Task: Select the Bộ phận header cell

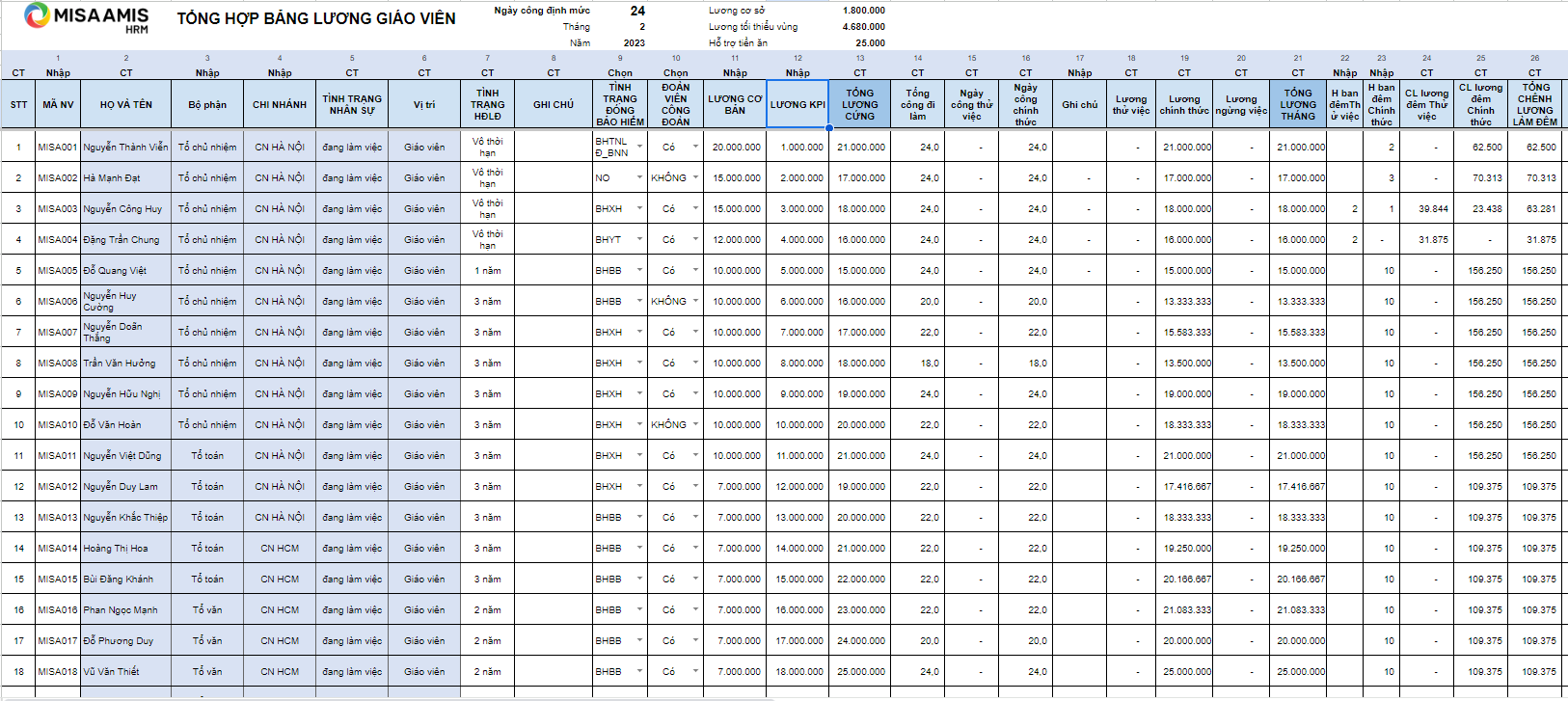Action: click(x=207, y=104)
